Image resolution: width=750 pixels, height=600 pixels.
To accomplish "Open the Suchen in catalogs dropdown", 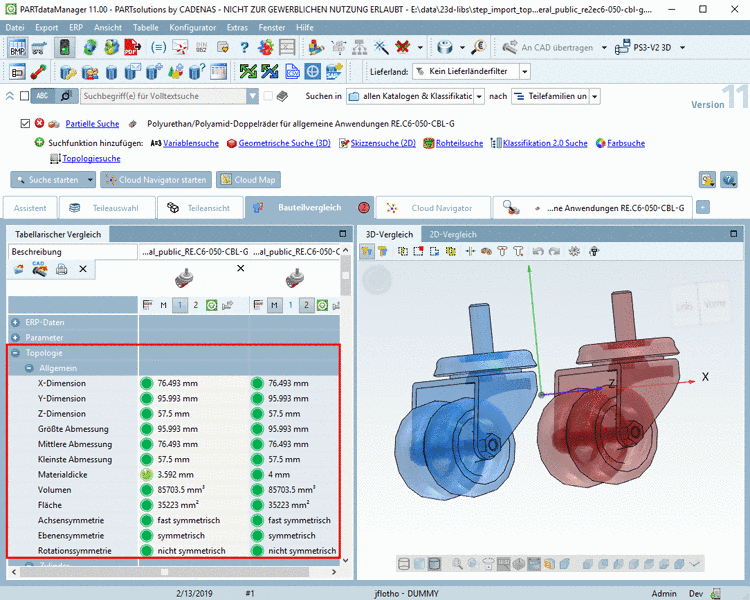I will coord(479,96).
